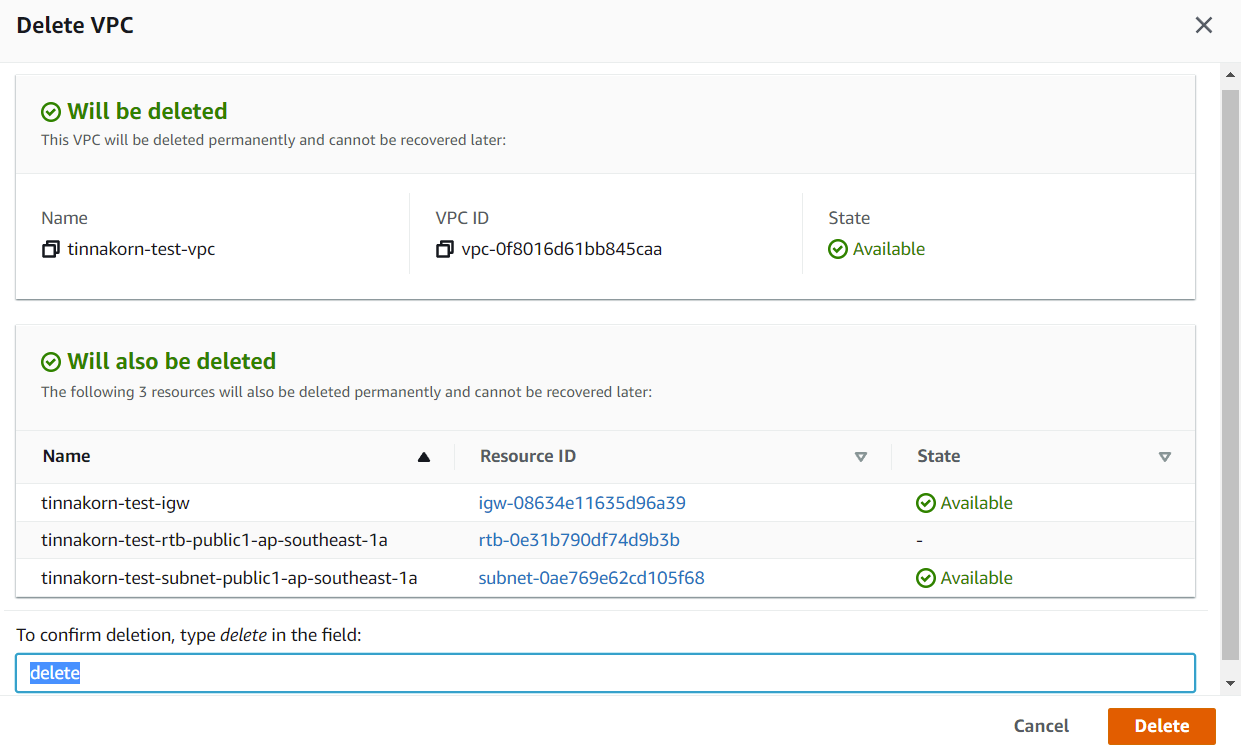Sort the table by the Name column arrow
The height and width of the screenshot is (756, 1241).
(423, 456)
